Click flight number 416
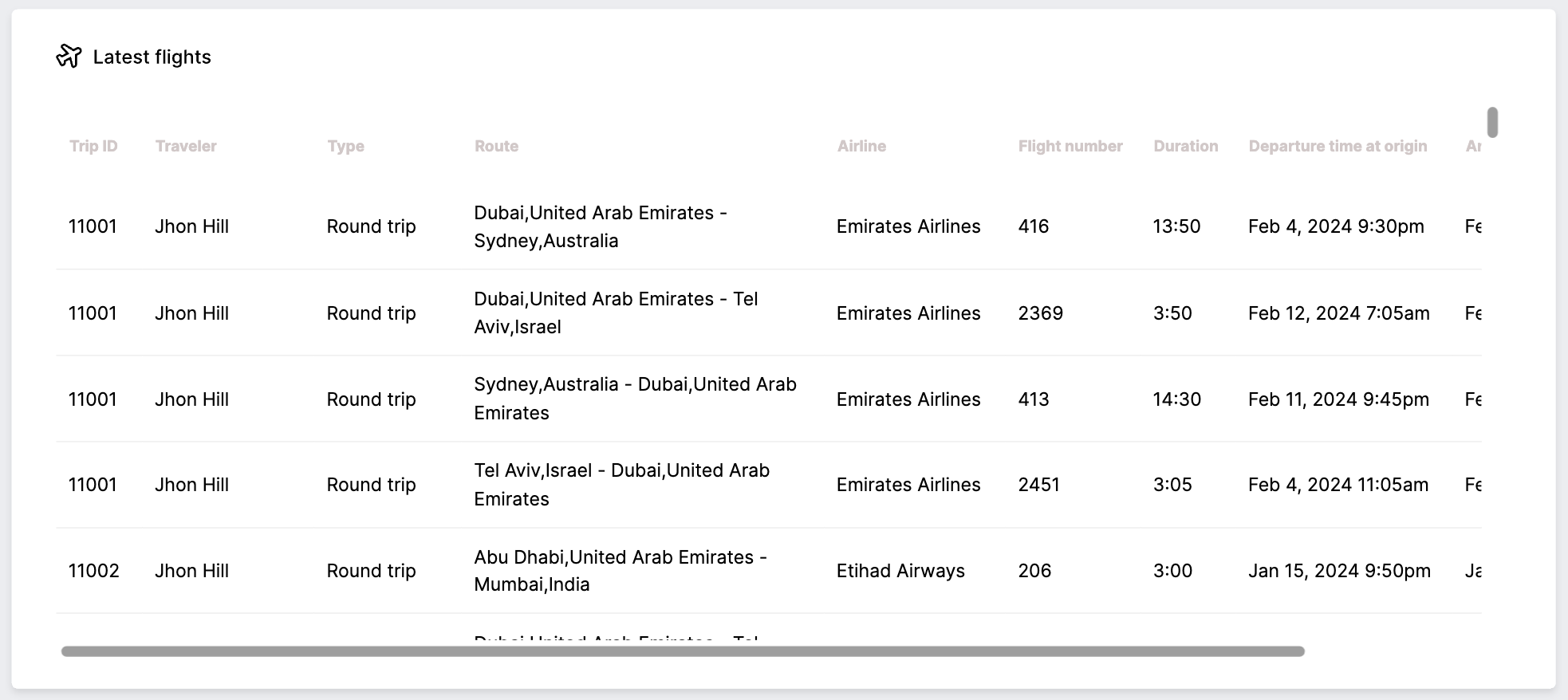 (1034, 226)
